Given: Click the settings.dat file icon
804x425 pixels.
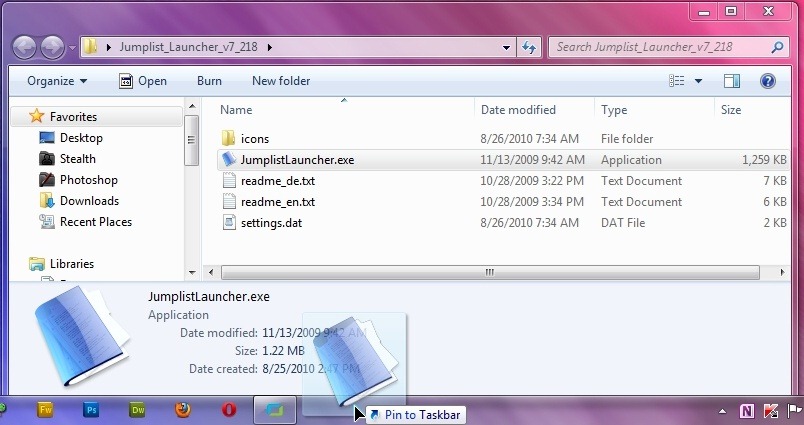Looking at the screenshot, I should pos(229,222).
